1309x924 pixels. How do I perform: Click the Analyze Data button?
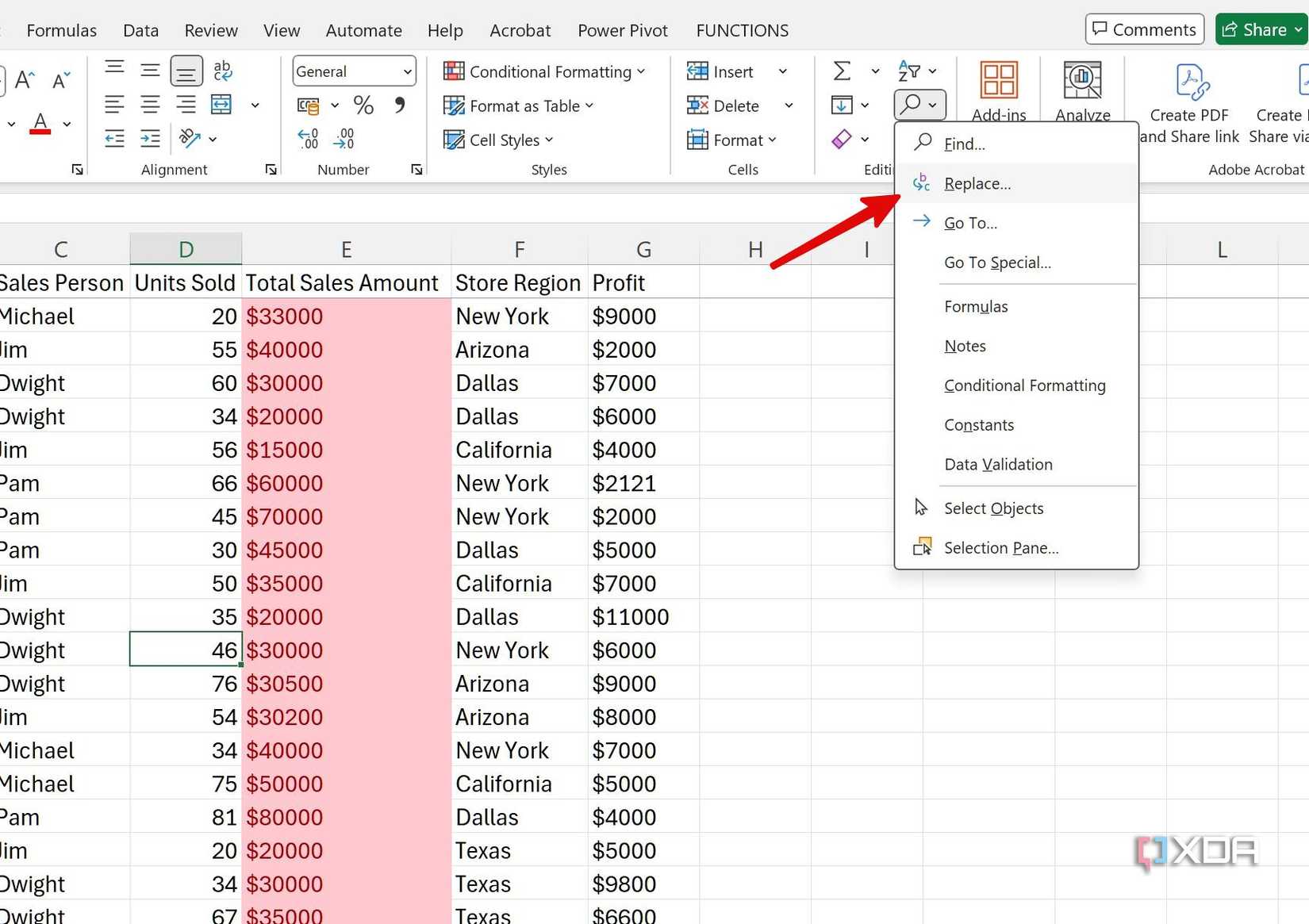click(1082, 87)
